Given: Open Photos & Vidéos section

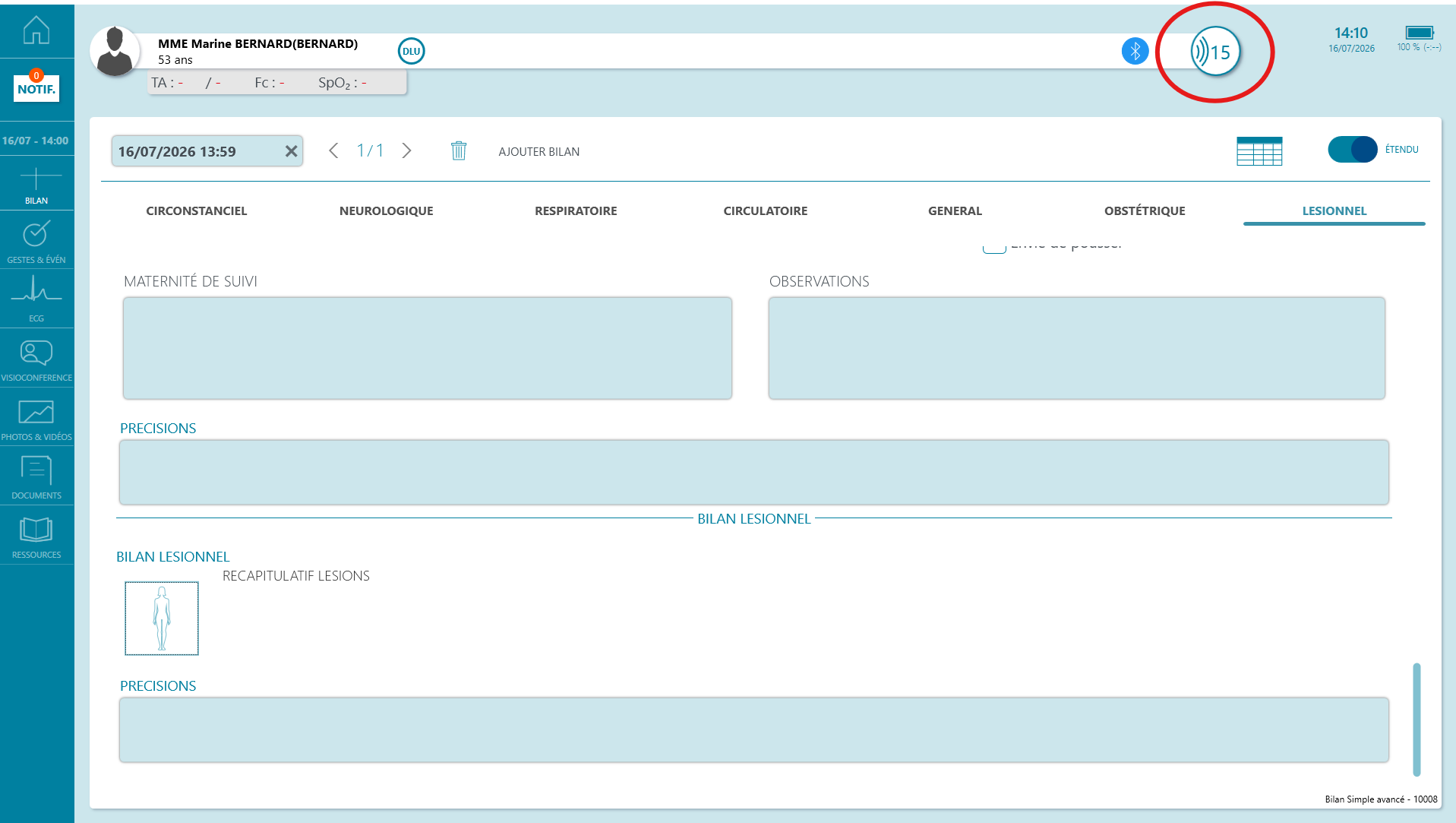Looking at the screenshot, I should 36,419.
